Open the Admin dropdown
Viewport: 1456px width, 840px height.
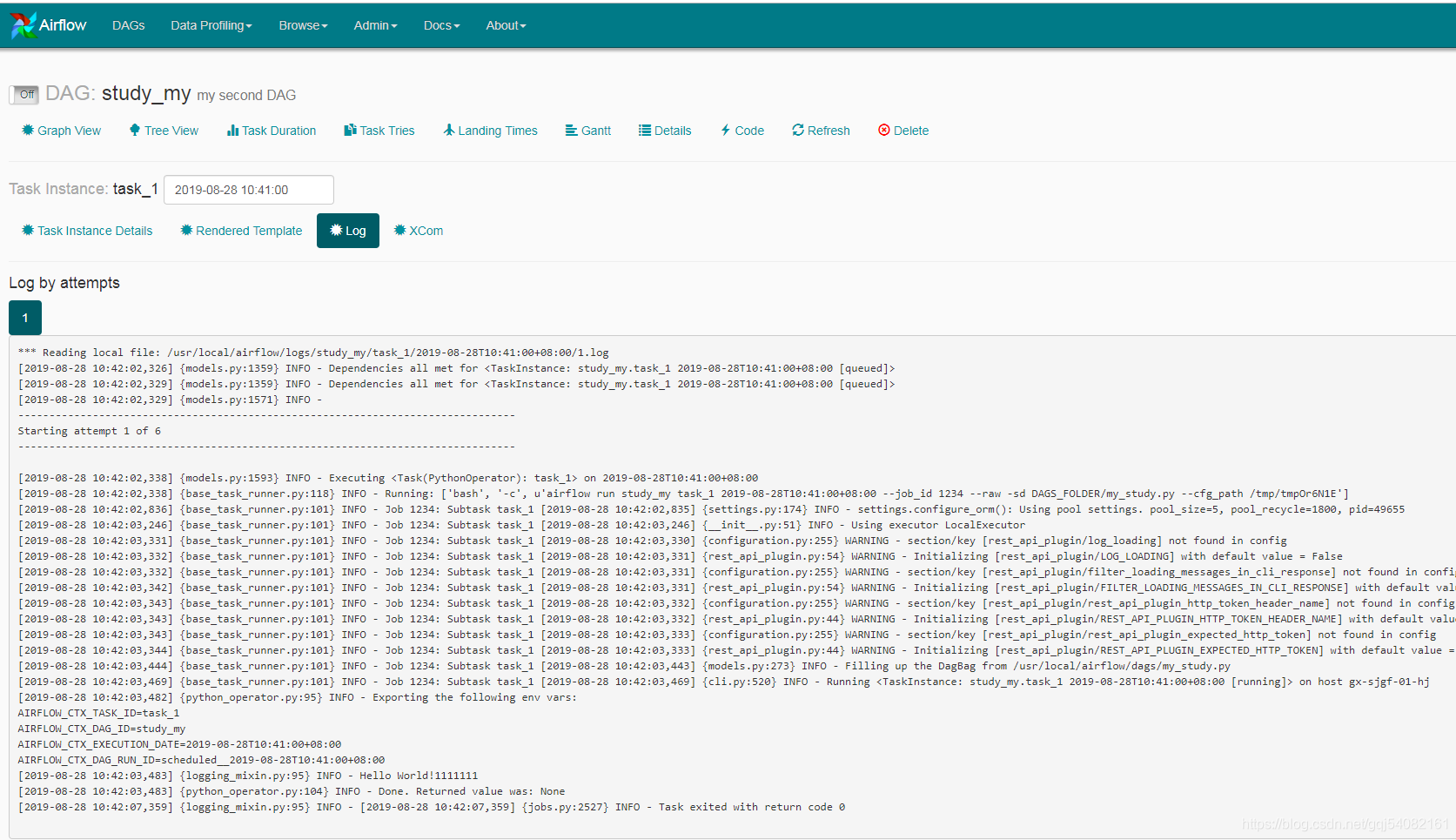pos(375,25)
